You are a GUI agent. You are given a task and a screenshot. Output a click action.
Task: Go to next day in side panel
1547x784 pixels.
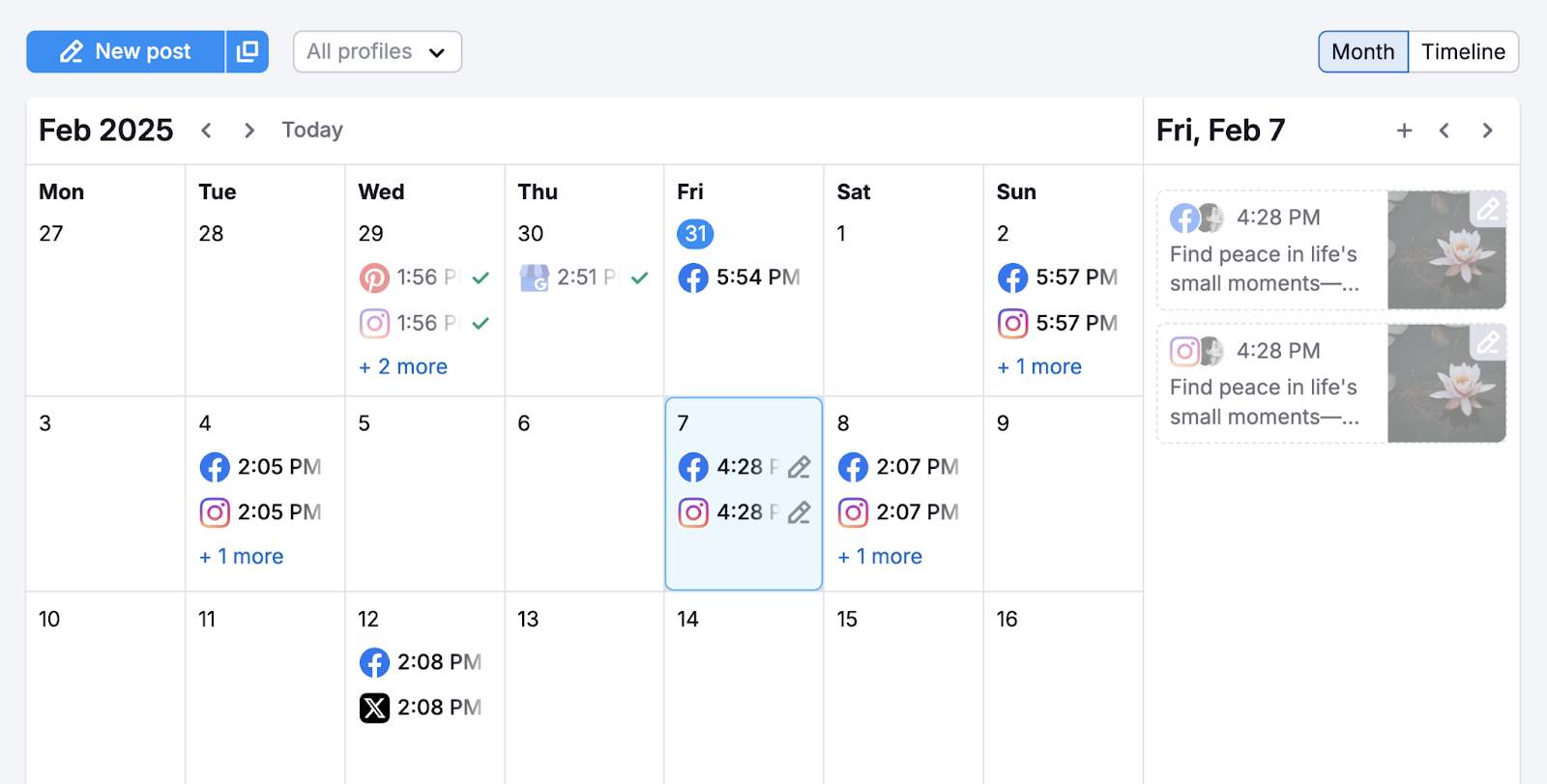tap(1487, 131)
